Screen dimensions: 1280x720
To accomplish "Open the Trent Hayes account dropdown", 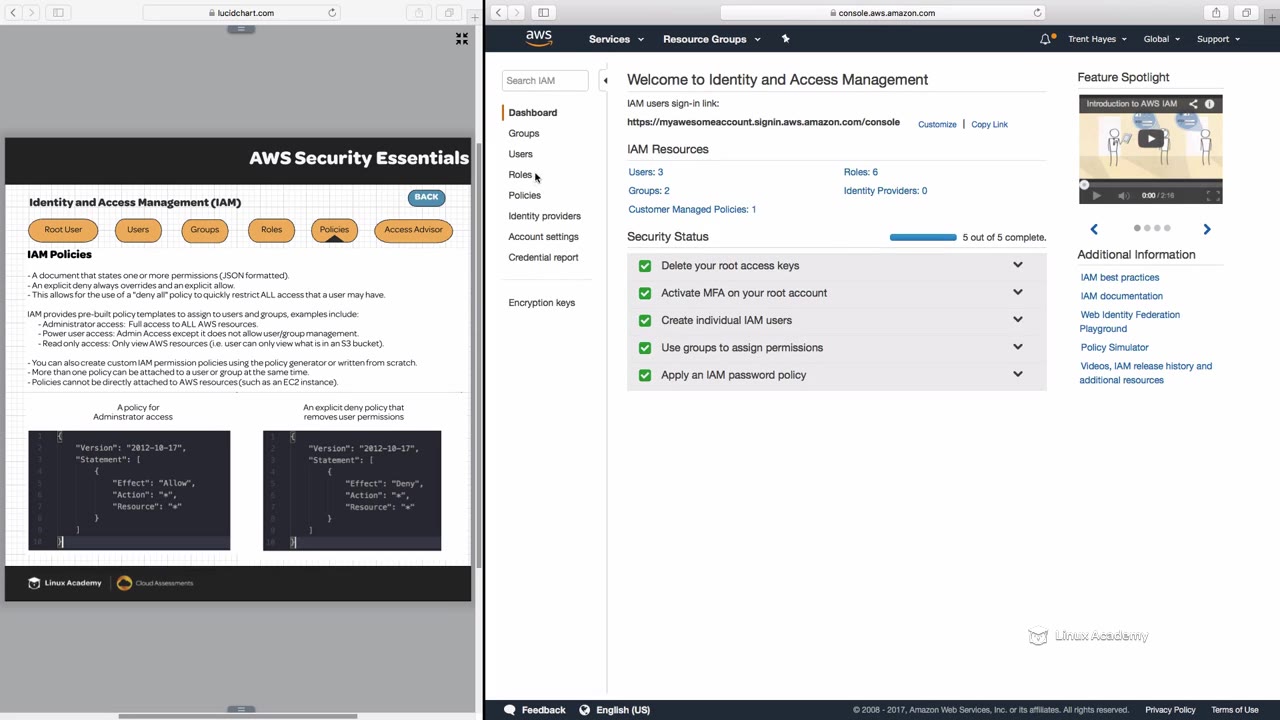I will click(x=1097, y=39).
